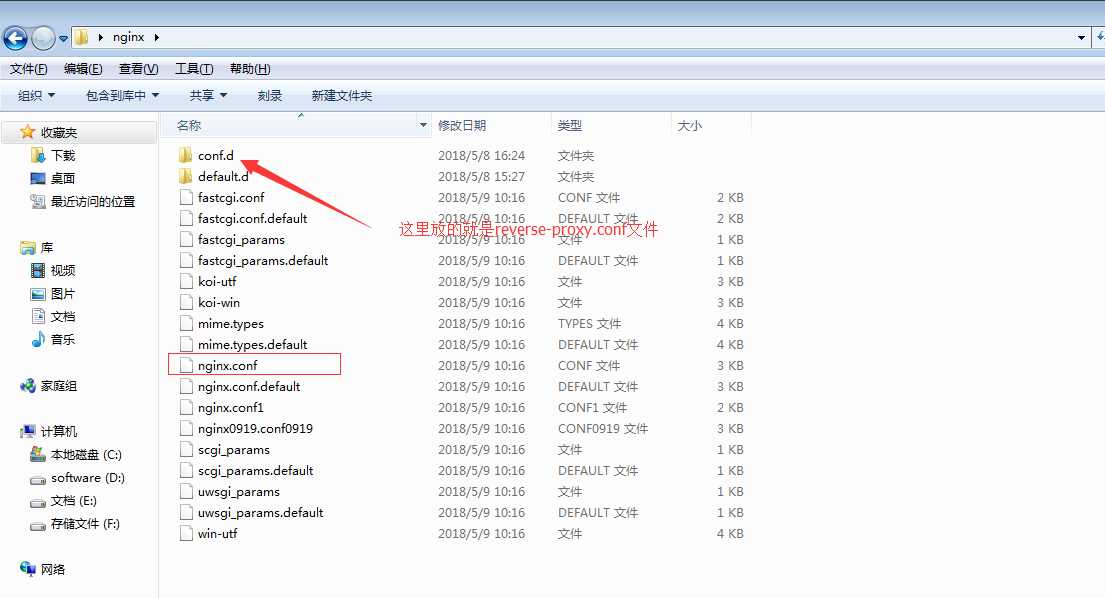Click the CONF0919 文件 type cell
The width and height of the screenshot is (1105, 598).
603,428
